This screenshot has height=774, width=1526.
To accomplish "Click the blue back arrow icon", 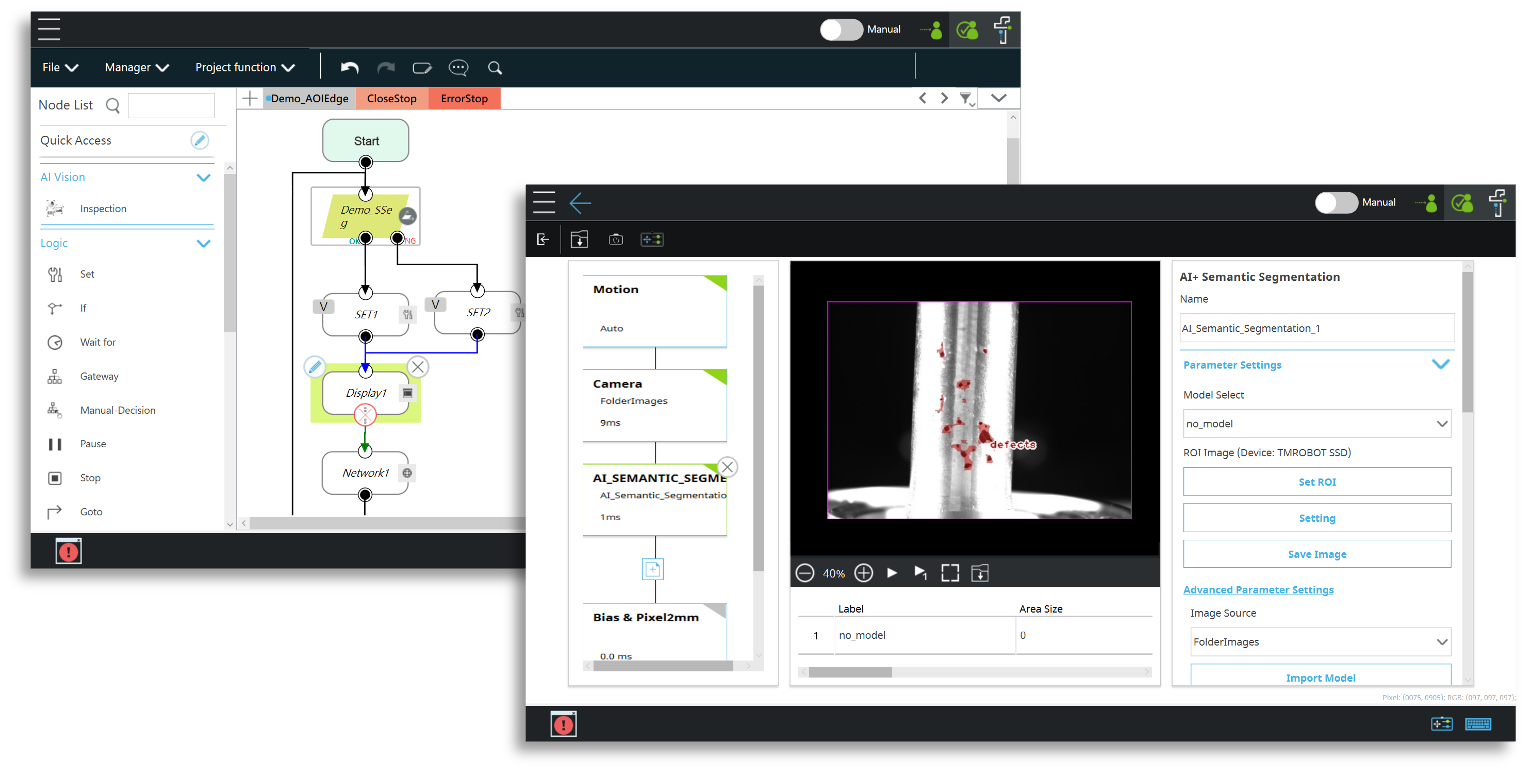I will click(x=580, y=203).
